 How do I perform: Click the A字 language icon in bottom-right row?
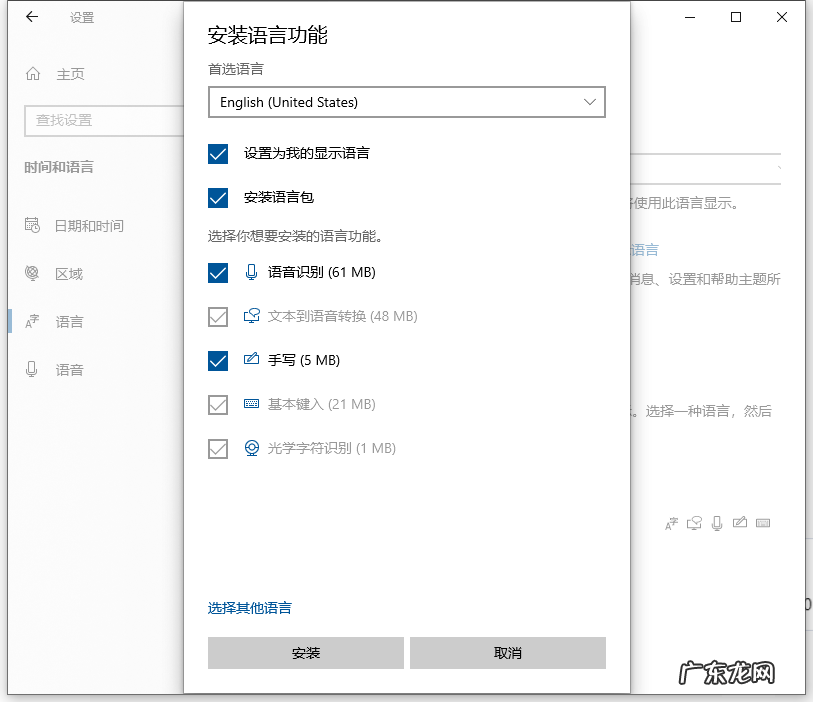(x=671, y=523)
